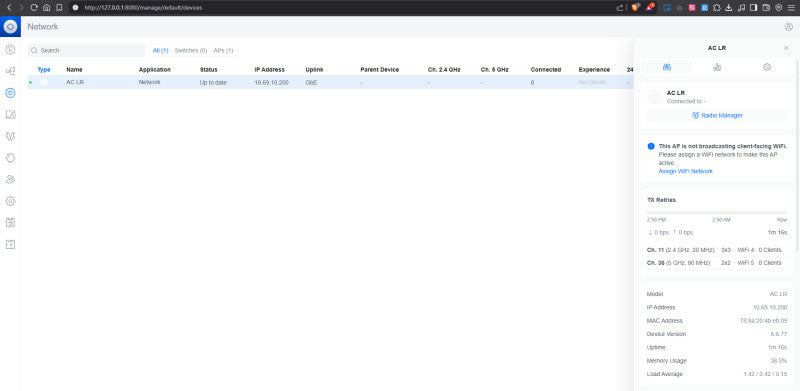800x391 pixels.
Task: Click the browser address bar URL
Action: (x=143, y=8)
